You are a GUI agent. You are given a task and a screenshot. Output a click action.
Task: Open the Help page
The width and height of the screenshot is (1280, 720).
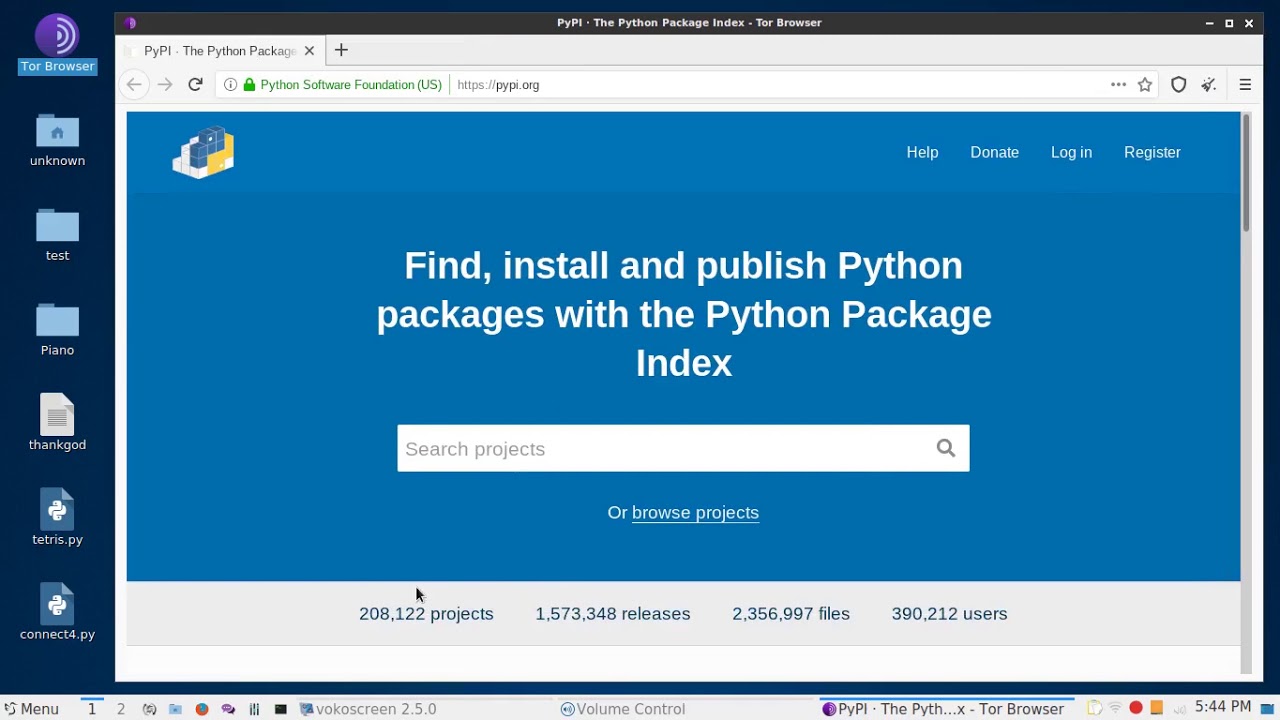[922, 152]
